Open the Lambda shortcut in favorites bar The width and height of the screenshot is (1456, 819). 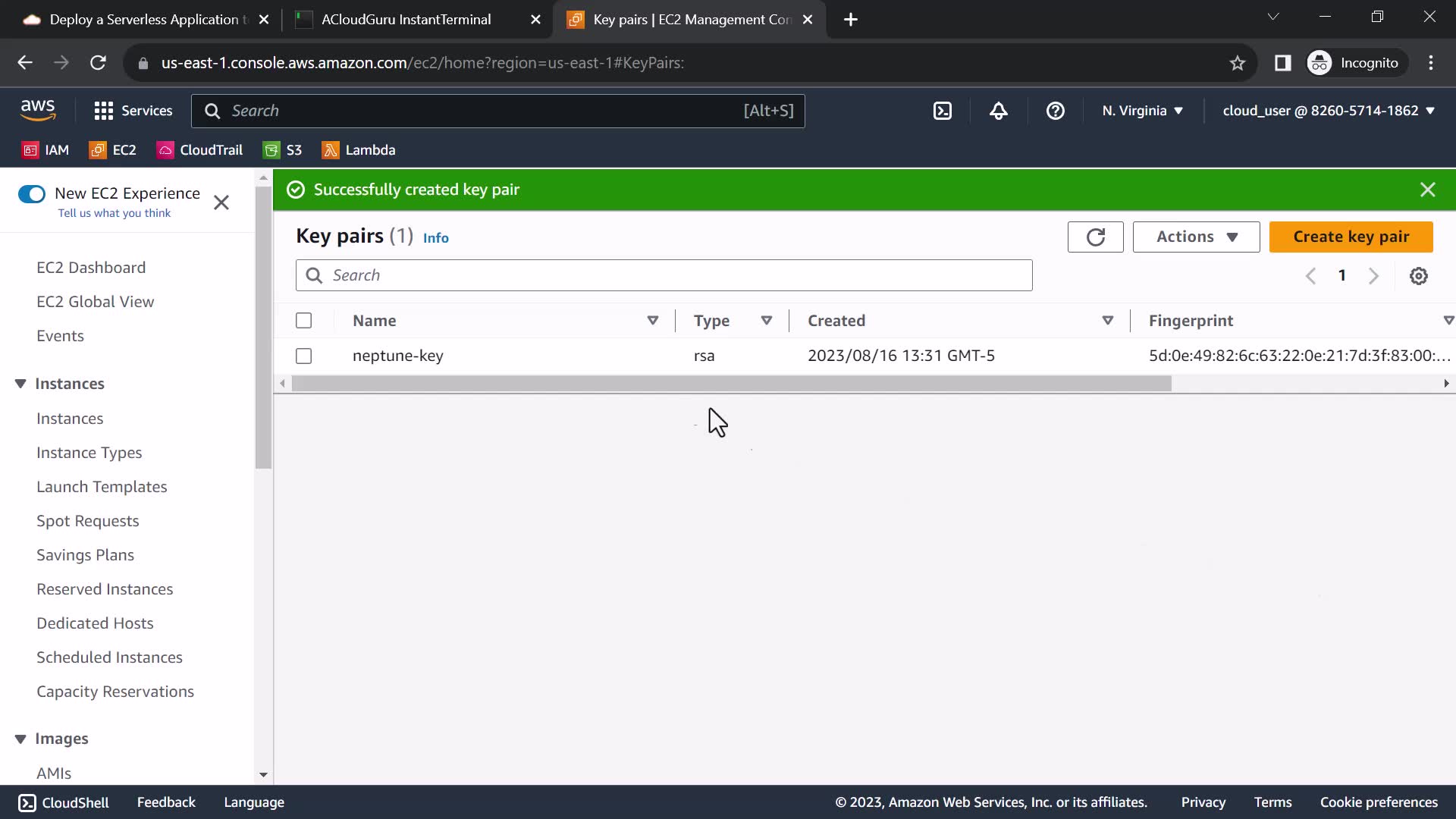tap(359, 150)
